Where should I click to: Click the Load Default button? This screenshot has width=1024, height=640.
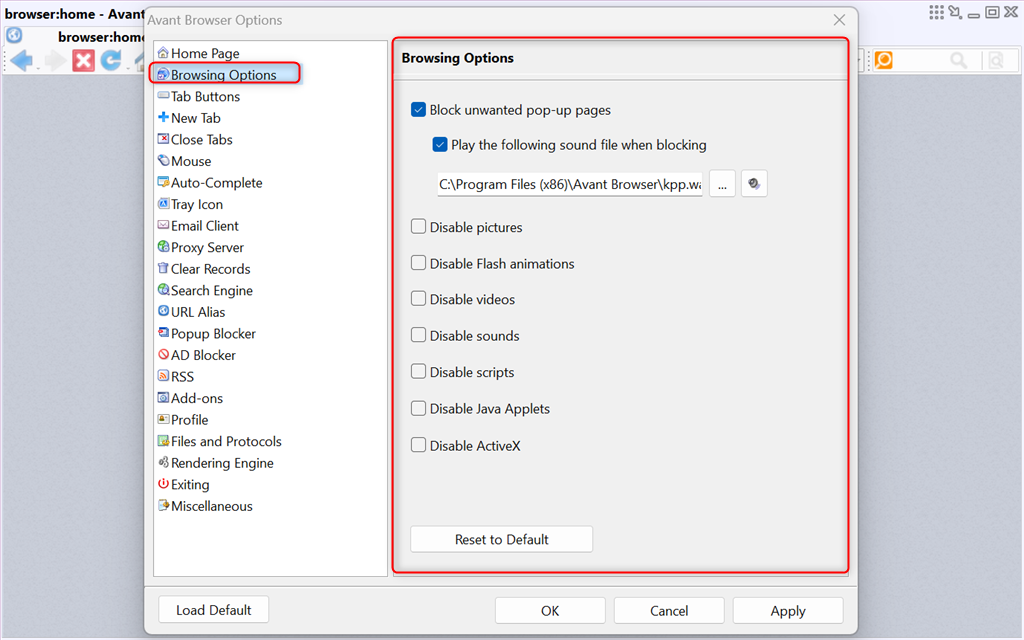[x=214, y=610]
